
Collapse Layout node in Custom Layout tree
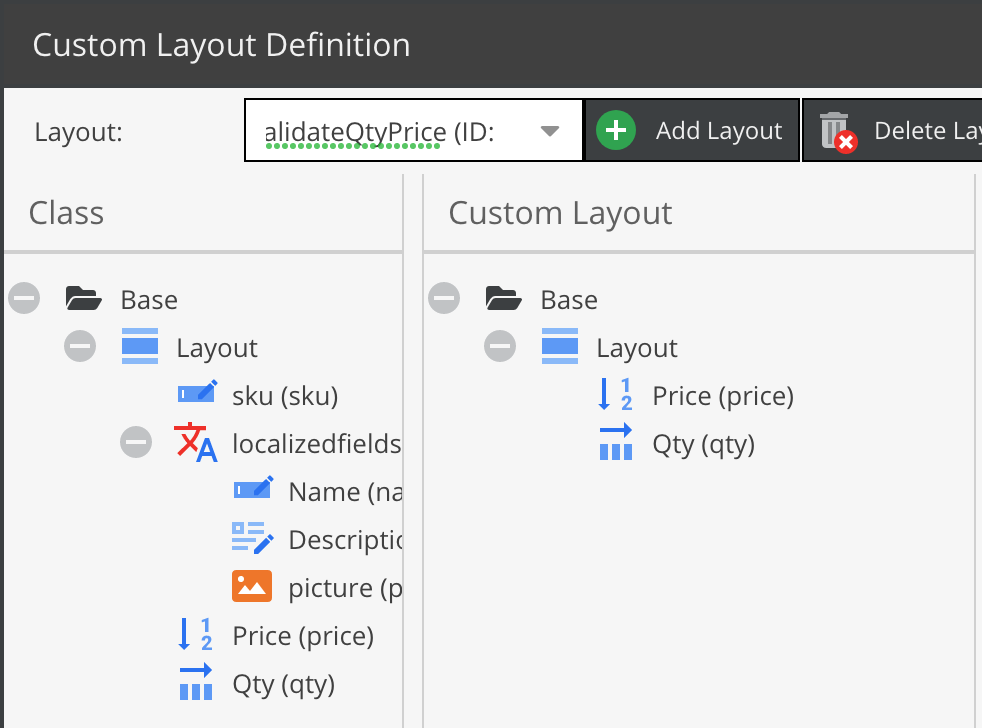pyautogui.click(x=500, y=347)
